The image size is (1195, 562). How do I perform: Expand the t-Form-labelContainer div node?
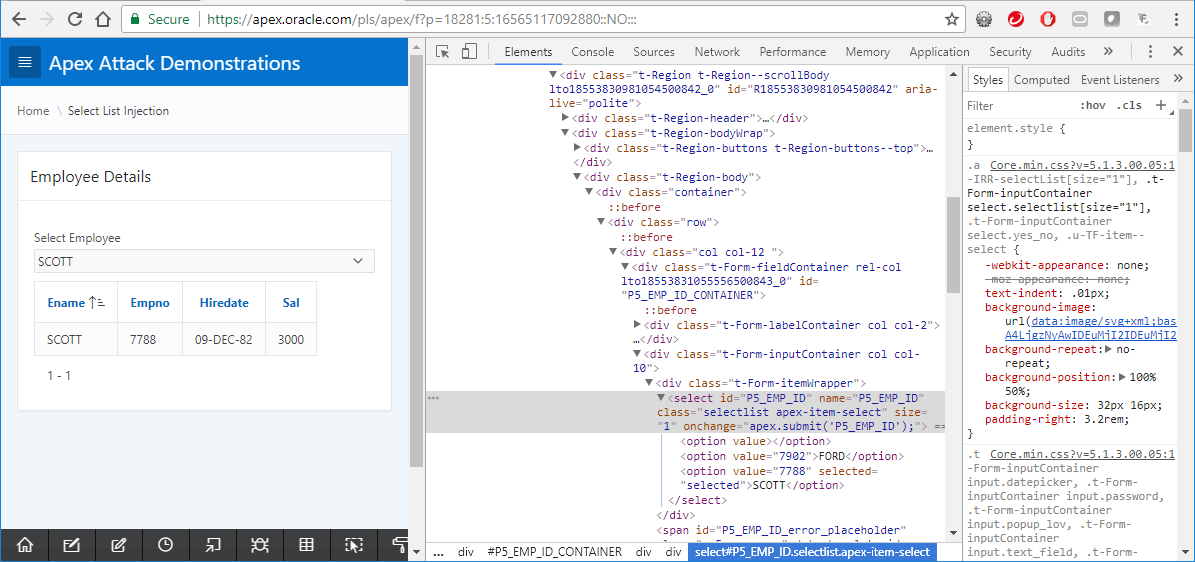(x=638, y=325)
